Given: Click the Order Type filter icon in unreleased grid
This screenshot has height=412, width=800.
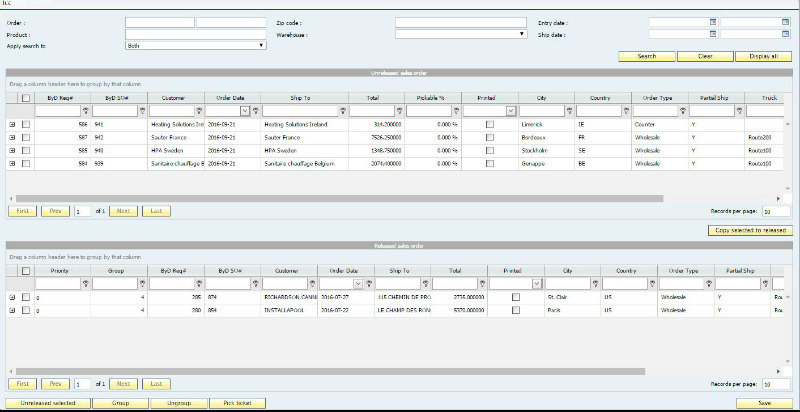Looking at the screenshot, I should pos(683,111).
